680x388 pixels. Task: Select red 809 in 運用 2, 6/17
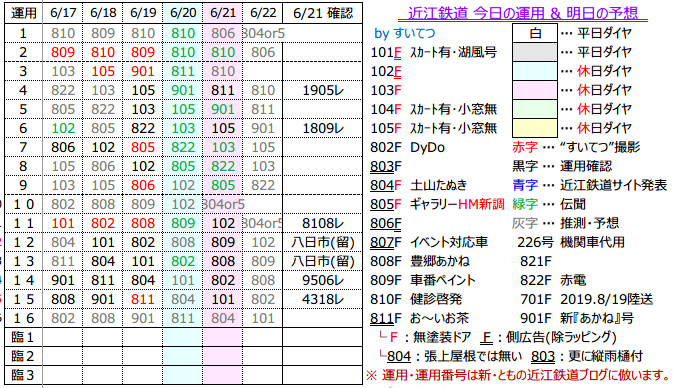point(63,52)
